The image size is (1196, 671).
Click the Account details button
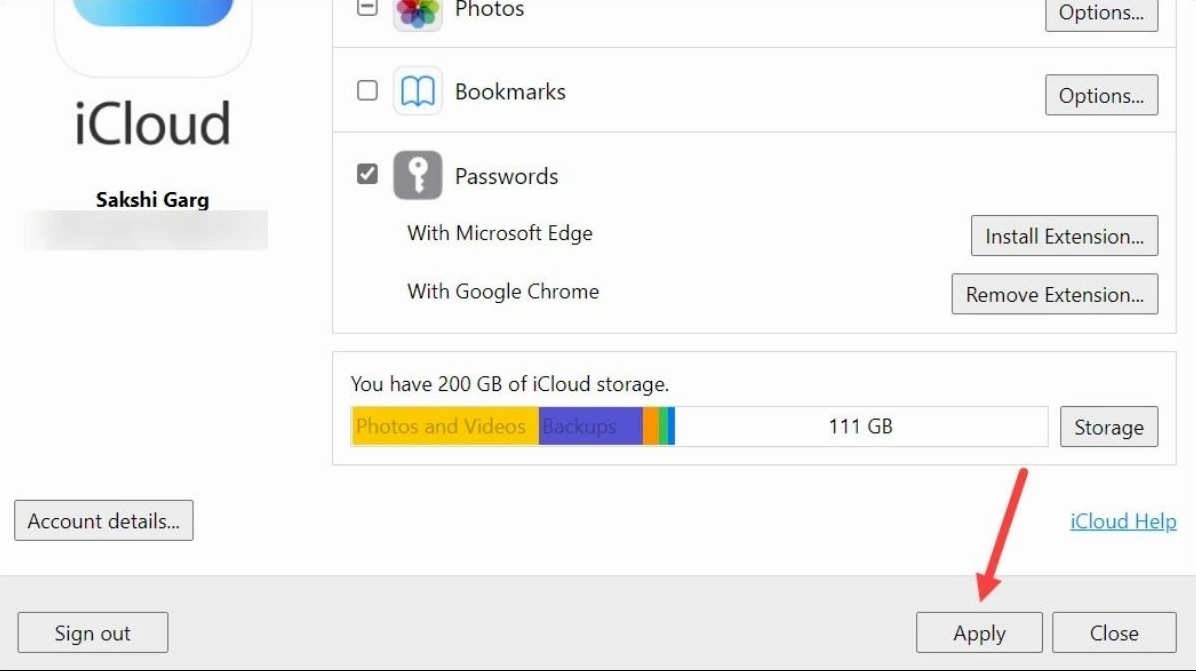click(104, 521)
